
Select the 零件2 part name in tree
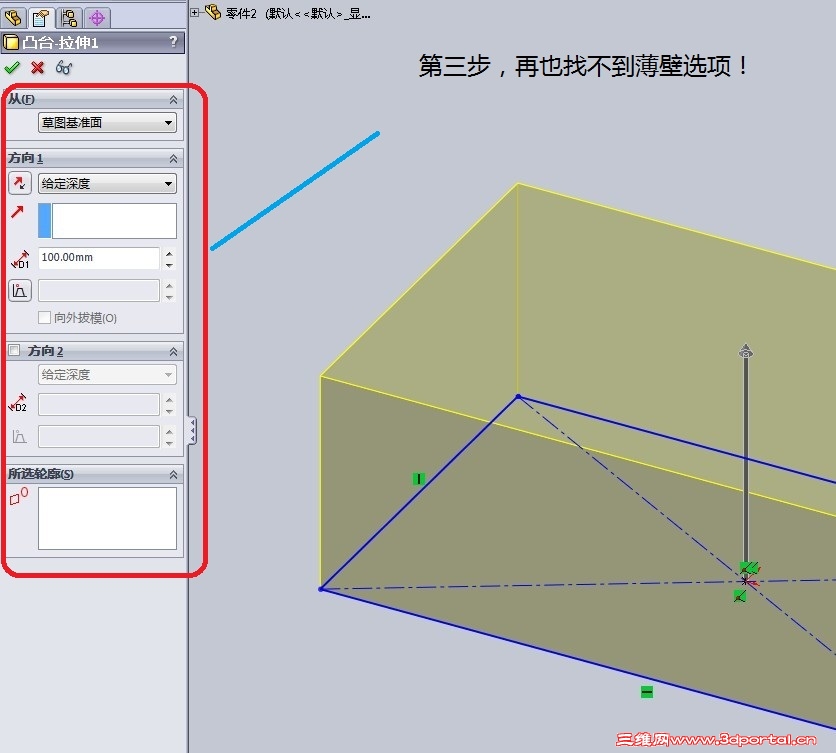[x=242, y=13]
